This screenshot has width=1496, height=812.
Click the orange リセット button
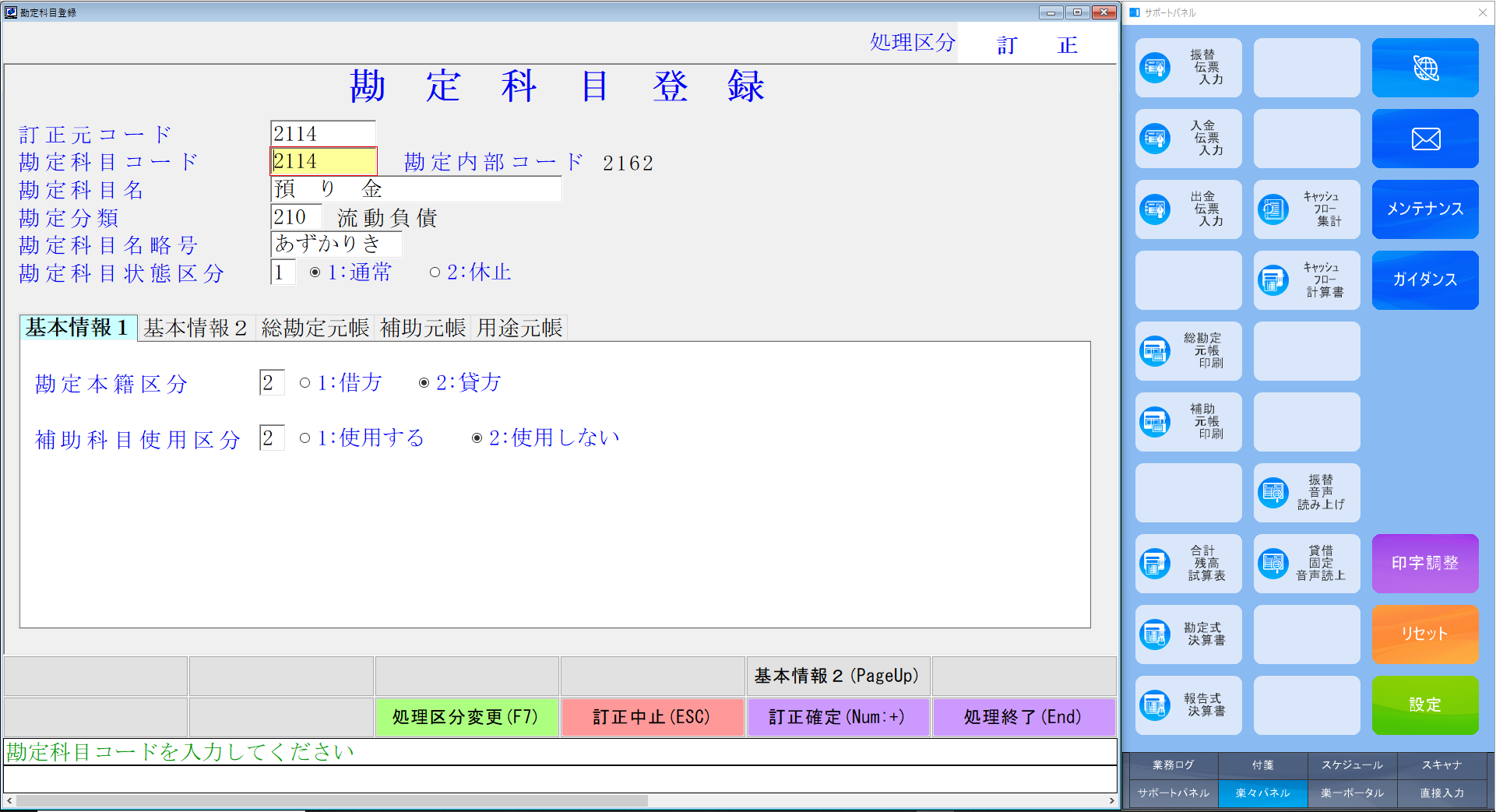coord(1425,634)
